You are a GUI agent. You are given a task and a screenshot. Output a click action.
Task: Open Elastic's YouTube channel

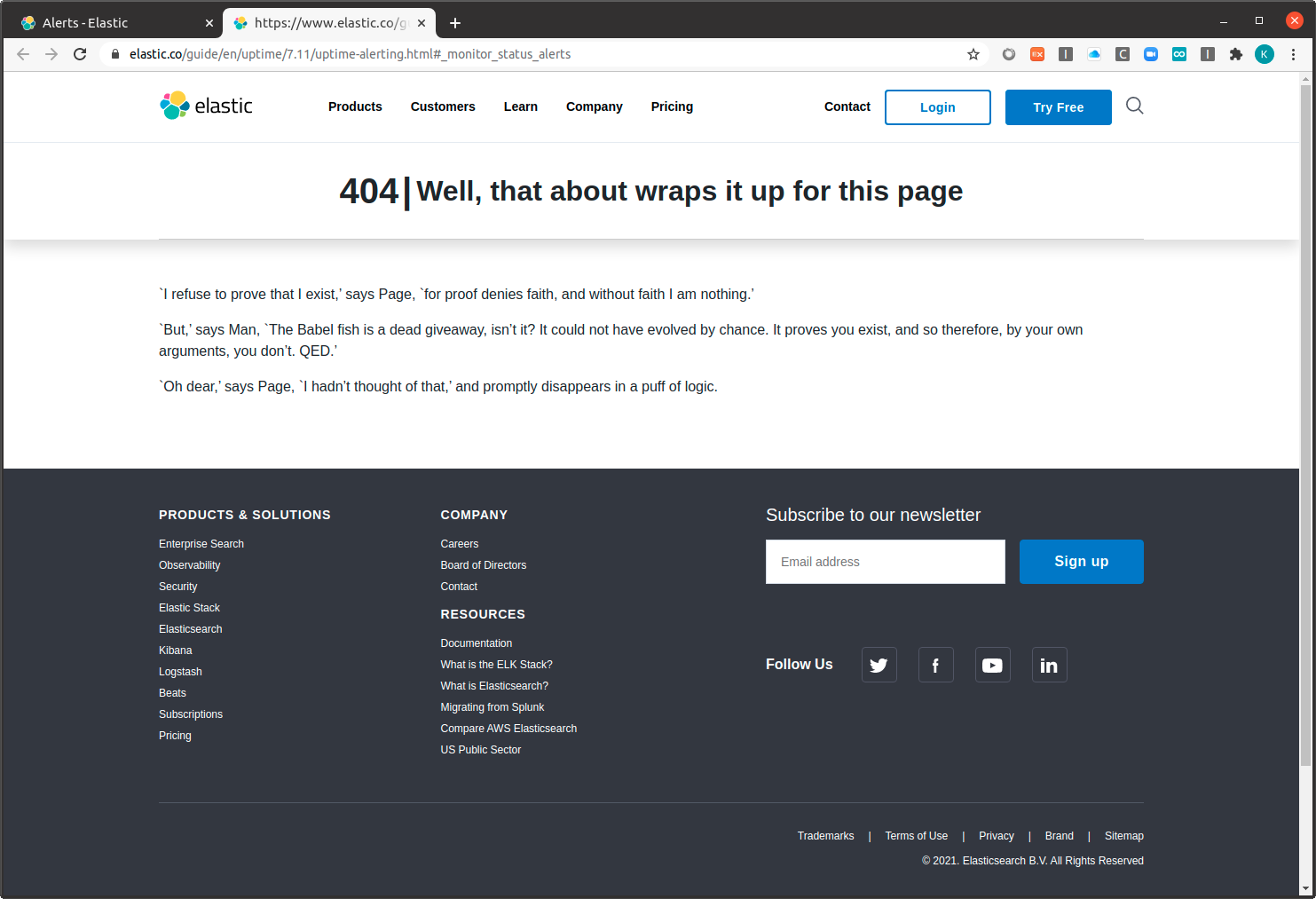pos(992,664)
